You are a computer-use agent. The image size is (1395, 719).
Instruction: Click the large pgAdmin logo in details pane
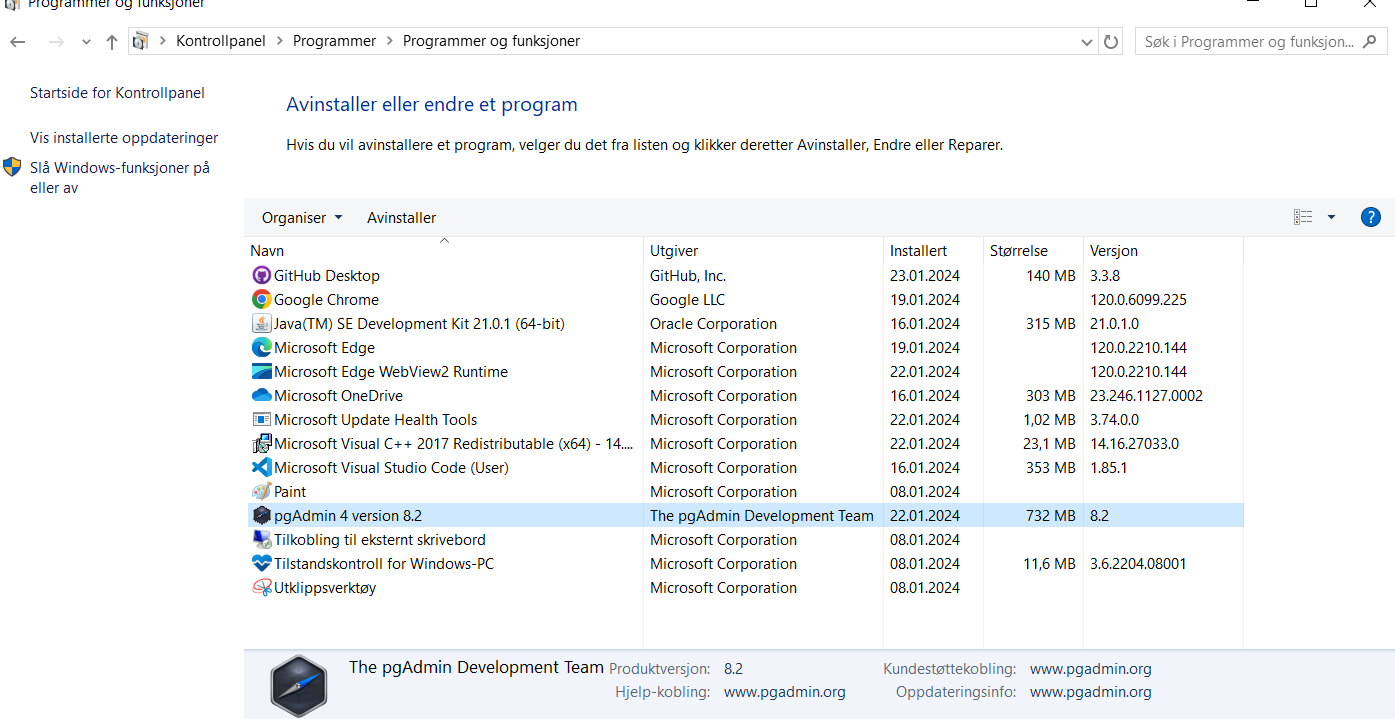(x=299, y=685)
